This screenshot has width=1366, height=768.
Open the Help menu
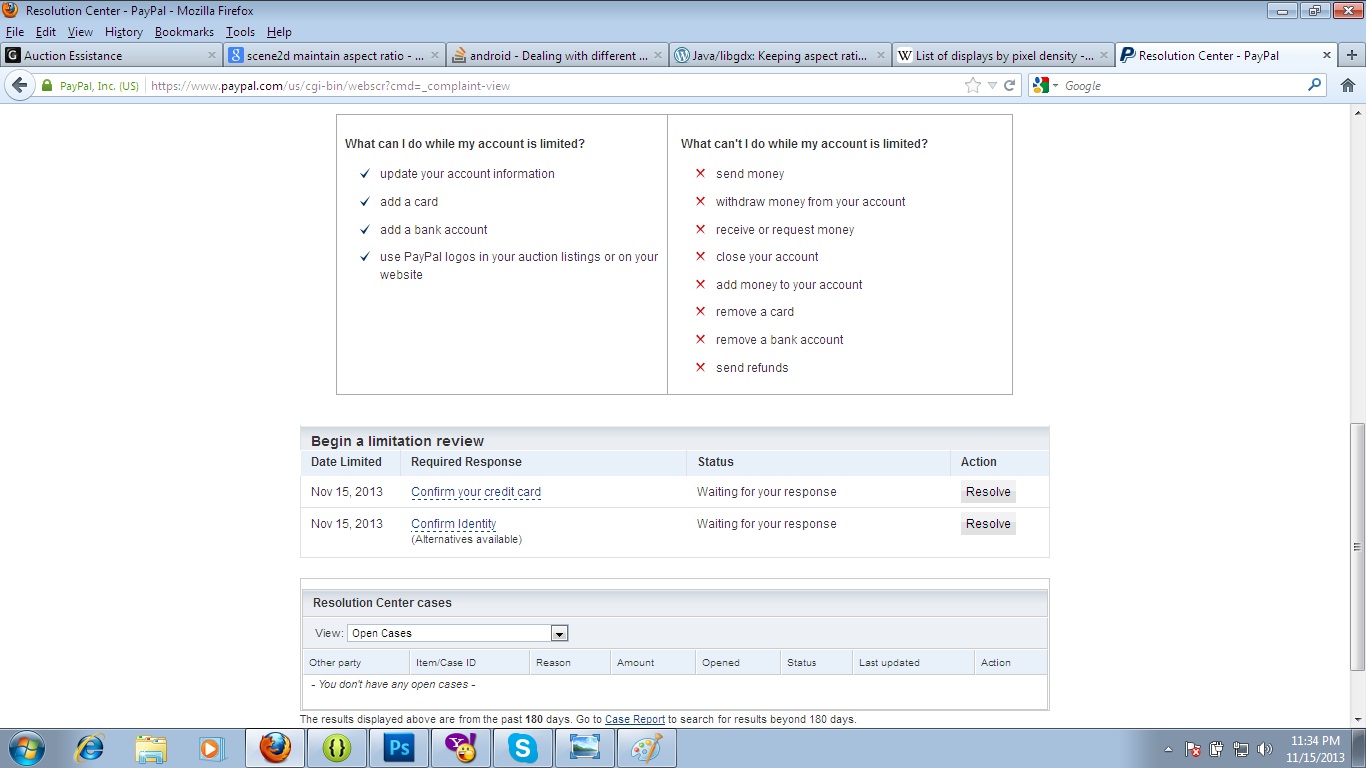point(279,32)
